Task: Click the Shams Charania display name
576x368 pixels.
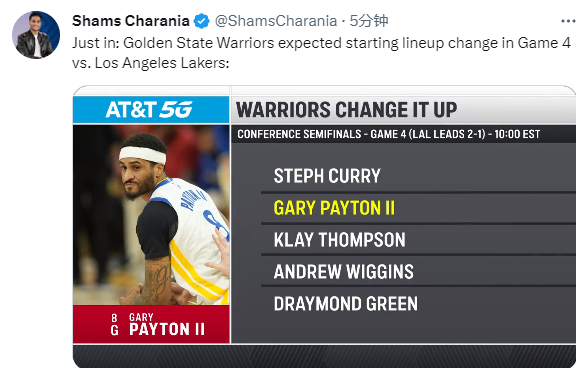Action: point(131,21)
